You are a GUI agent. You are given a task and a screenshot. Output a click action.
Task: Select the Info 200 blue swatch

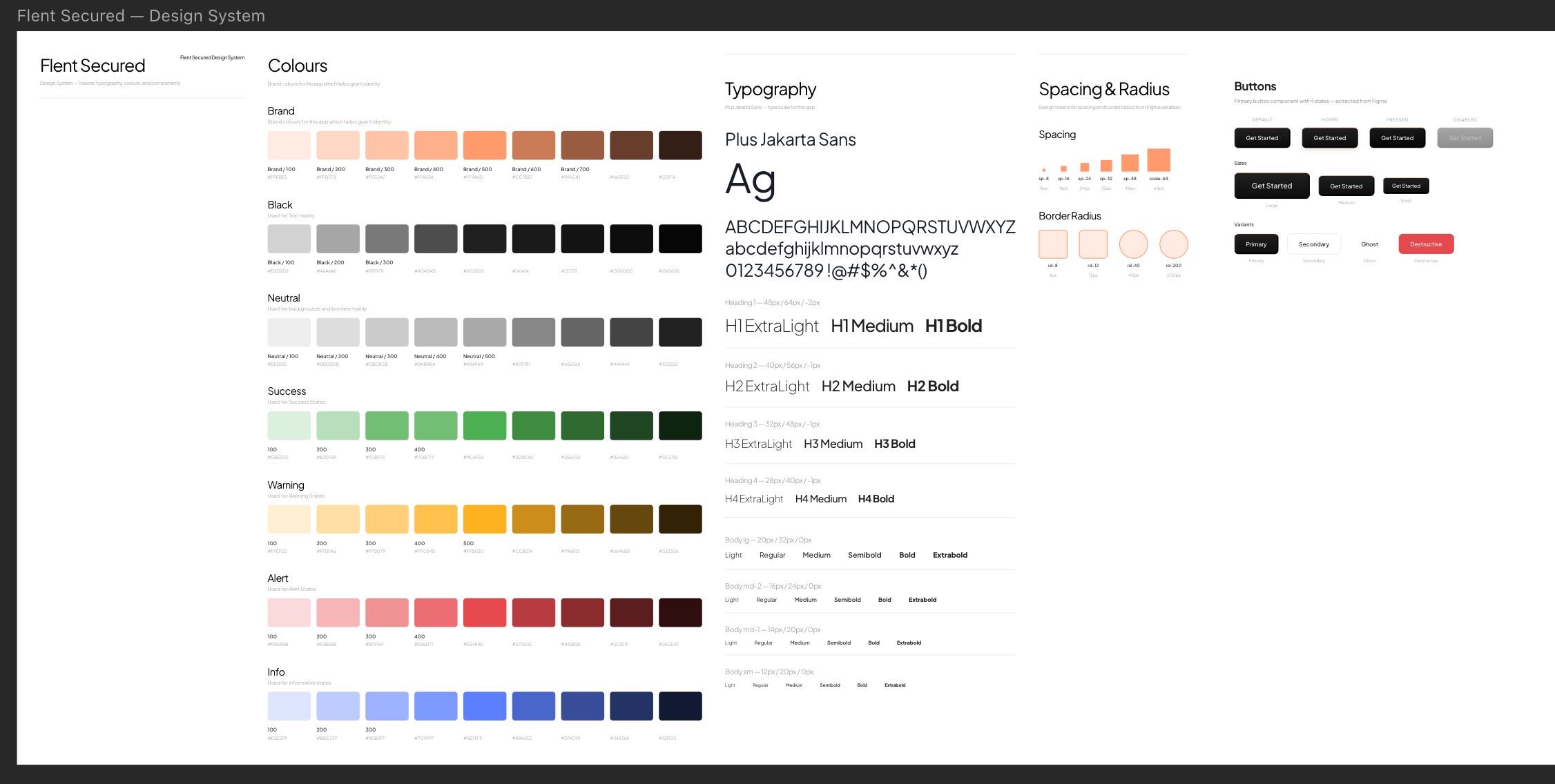coord(338,707)
